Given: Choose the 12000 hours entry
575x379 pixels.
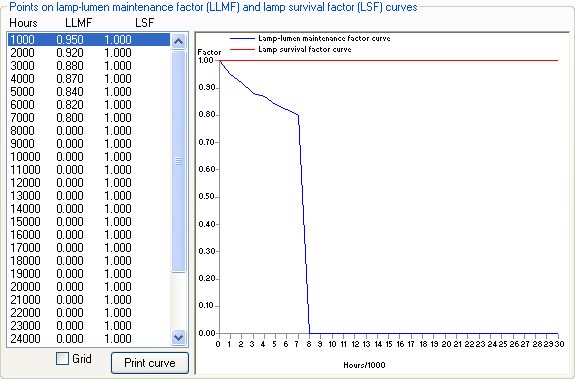Looking at the screenshot, I should pos(89,183).
